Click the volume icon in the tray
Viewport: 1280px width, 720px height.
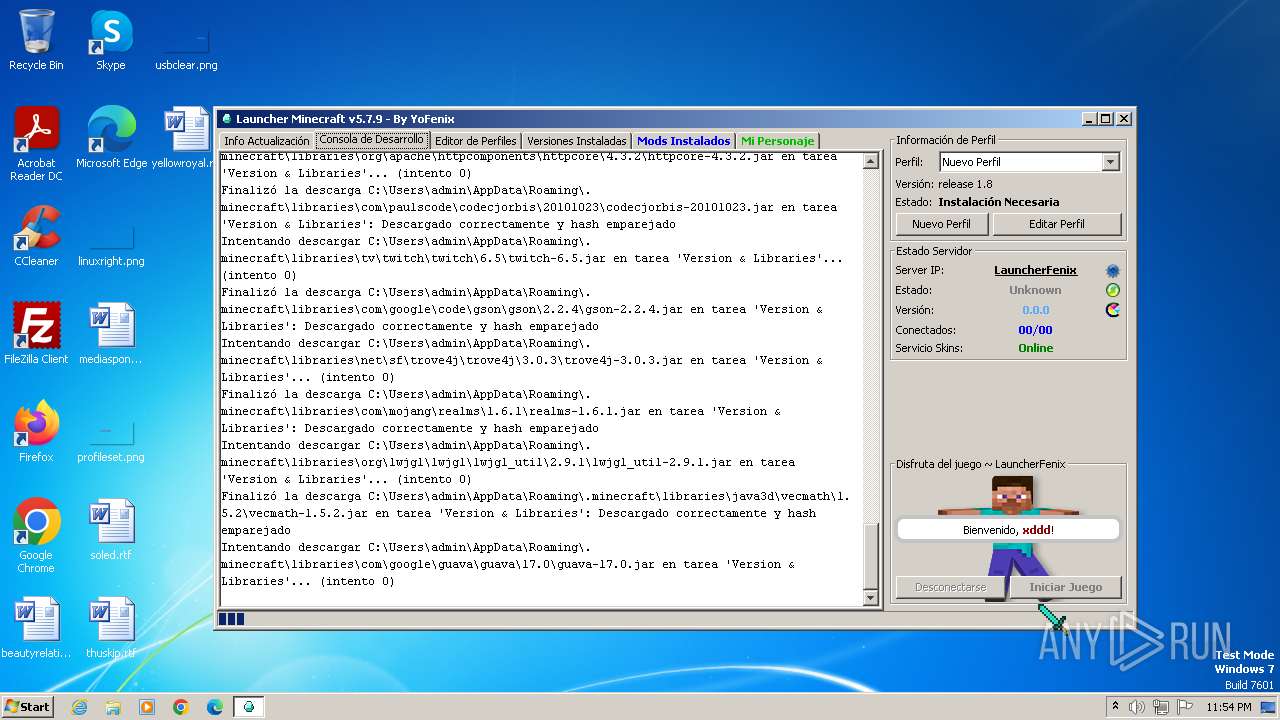[1137, 707]
